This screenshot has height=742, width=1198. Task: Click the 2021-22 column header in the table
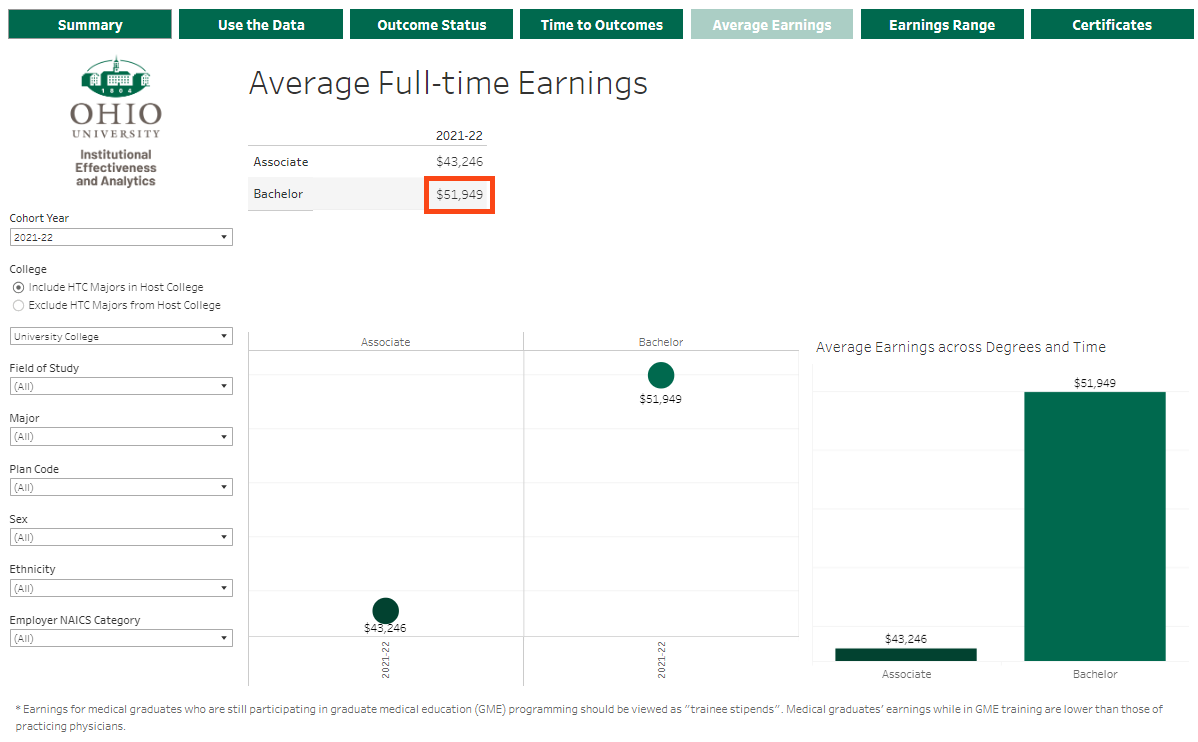pyautogui.click(x=459, y=136)
